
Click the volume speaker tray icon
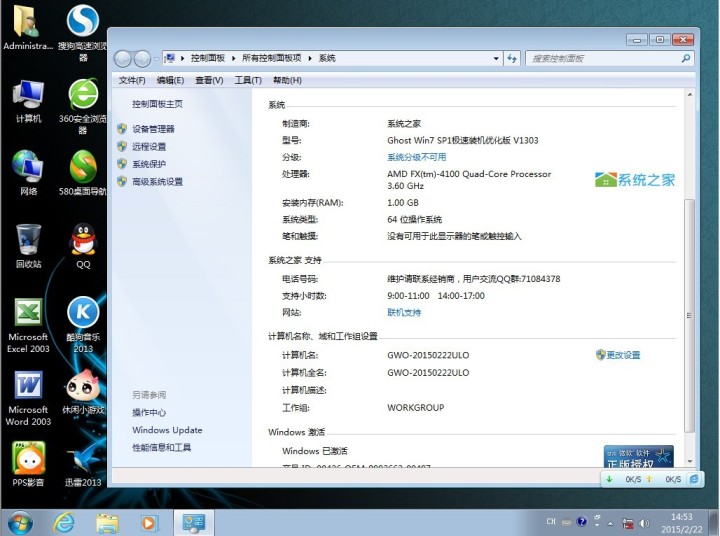(644, 523)
